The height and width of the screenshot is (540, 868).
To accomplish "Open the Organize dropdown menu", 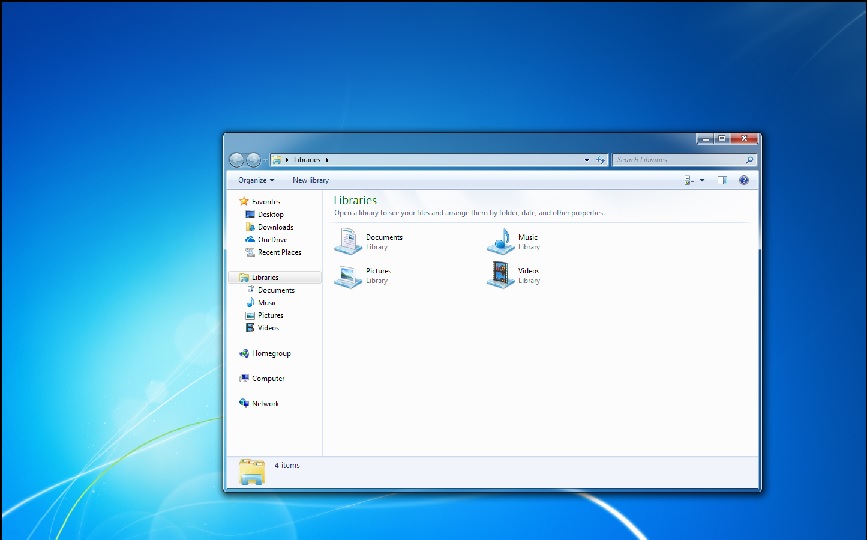I will (256, 181).
